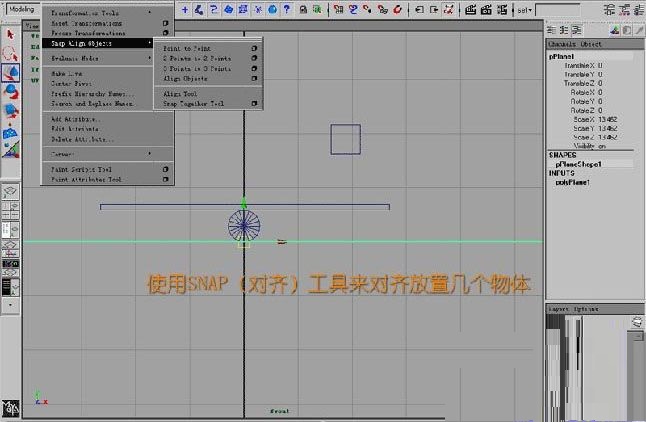The width and height of the screenshot is (646, 422).
Task: Select the Show Manipulator tool
Action: coord(10,132)
